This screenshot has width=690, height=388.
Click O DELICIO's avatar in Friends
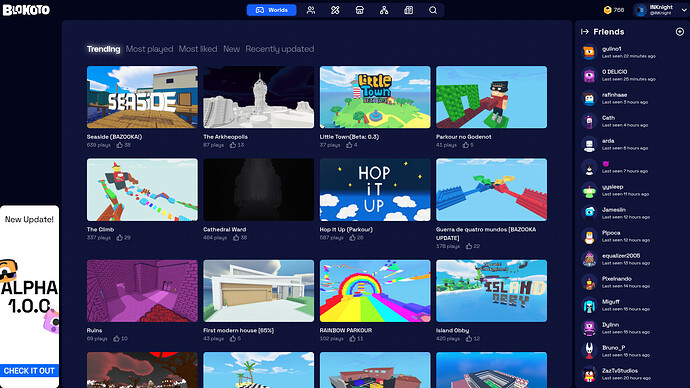click(x=589, y=75)
